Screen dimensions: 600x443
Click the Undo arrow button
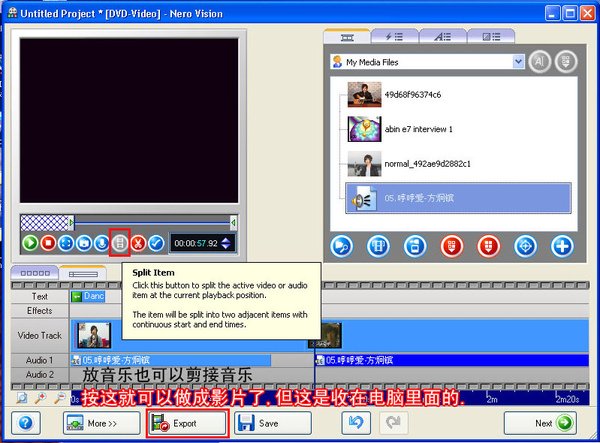(x=356, y=423)
